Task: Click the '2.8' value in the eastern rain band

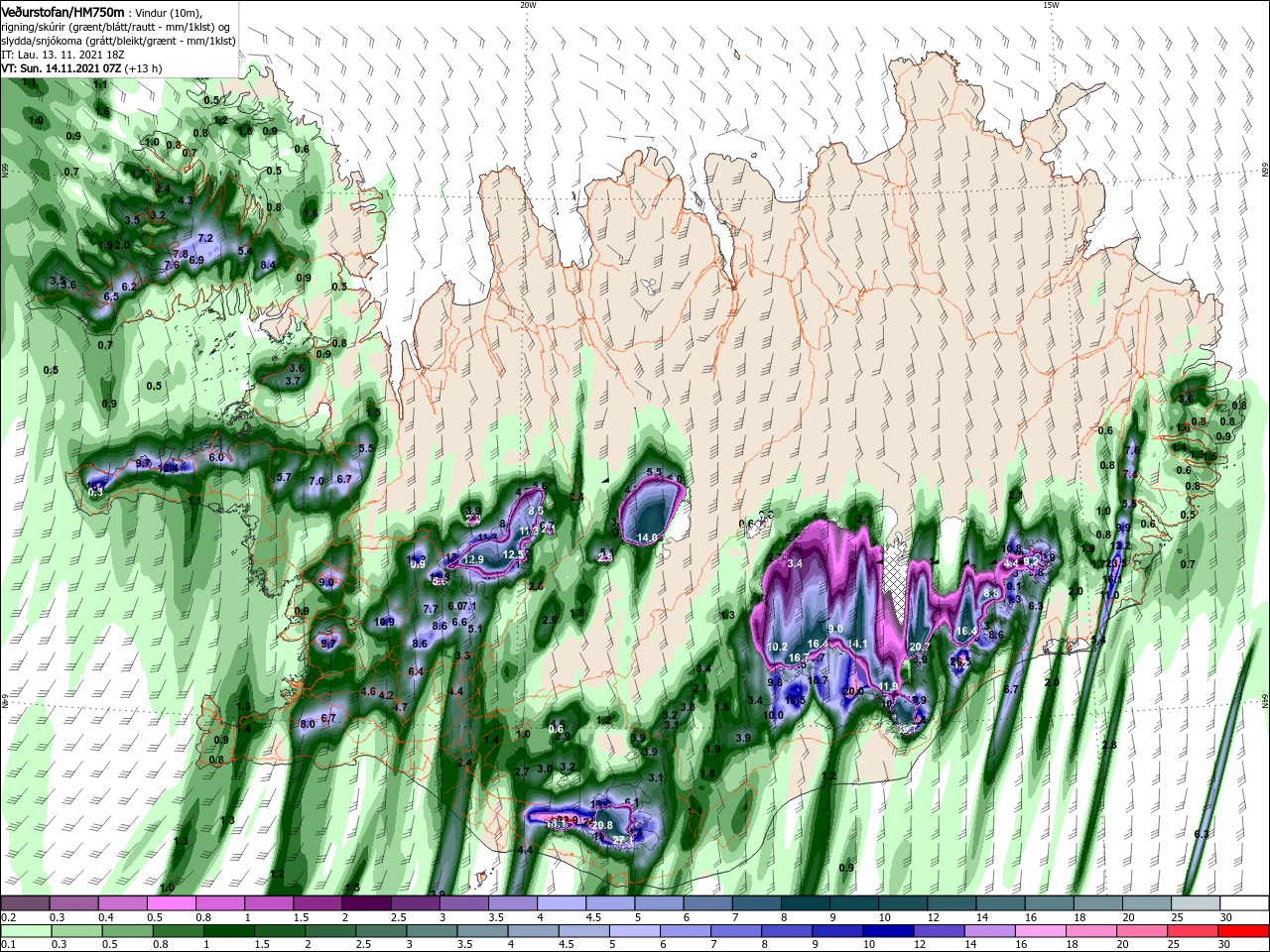Action: [x=1109, y=745]
